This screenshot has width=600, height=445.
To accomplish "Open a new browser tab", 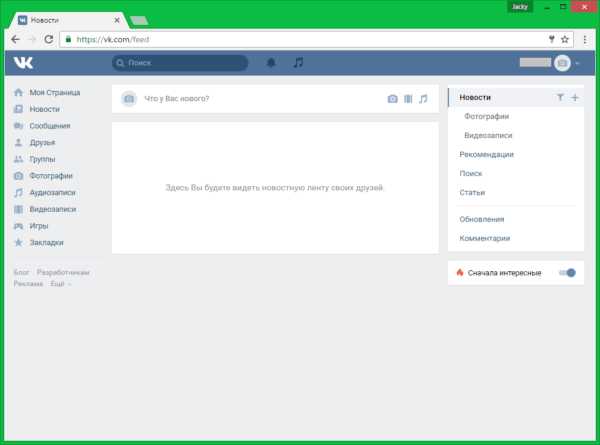I will pos(139,20).
